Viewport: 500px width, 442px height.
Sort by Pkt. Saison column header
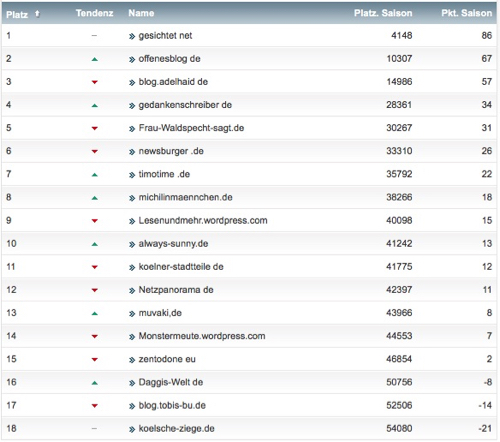click(x=467, y=13)
